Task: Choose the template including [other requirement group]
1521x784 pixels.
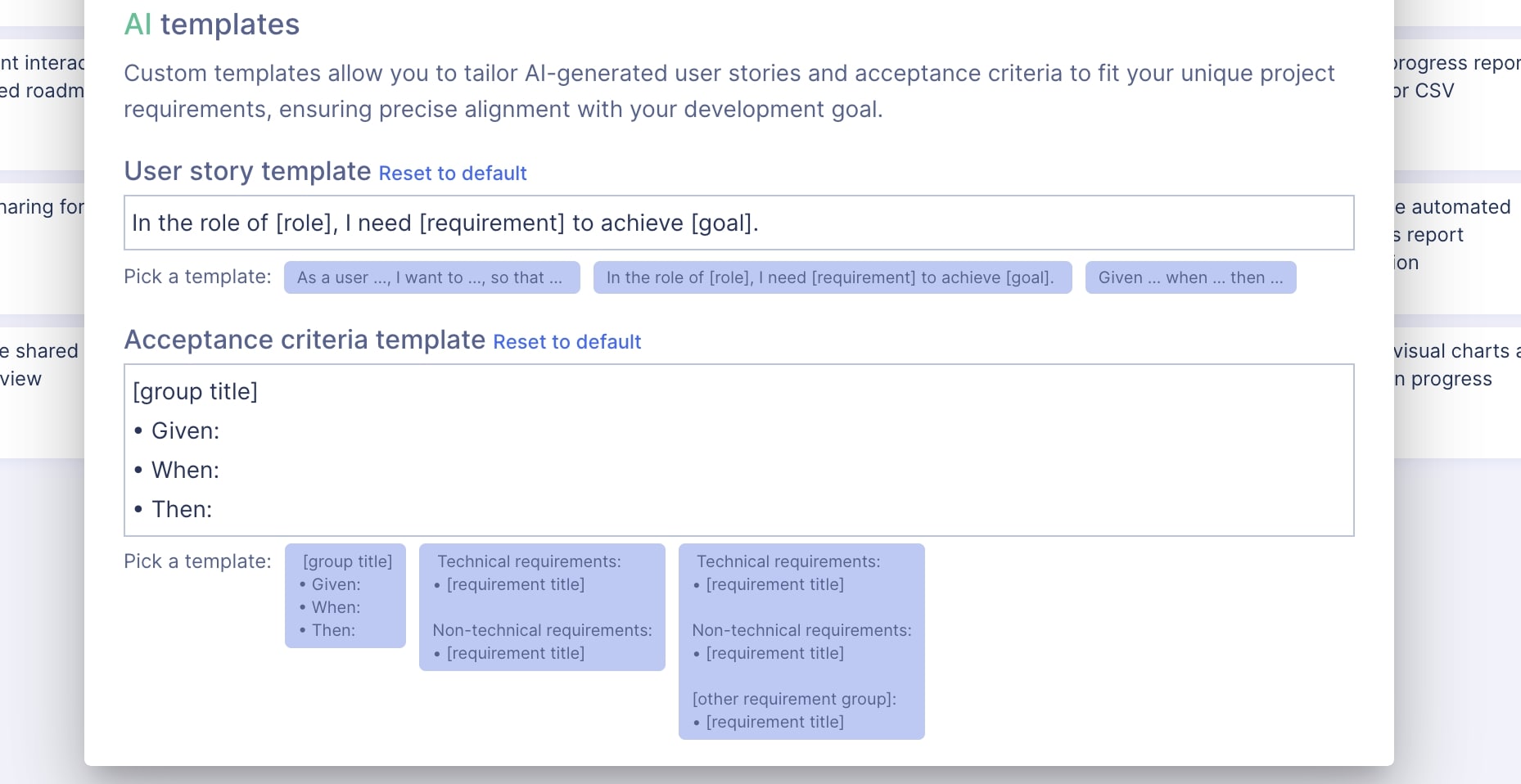Action: pos(801,642)
